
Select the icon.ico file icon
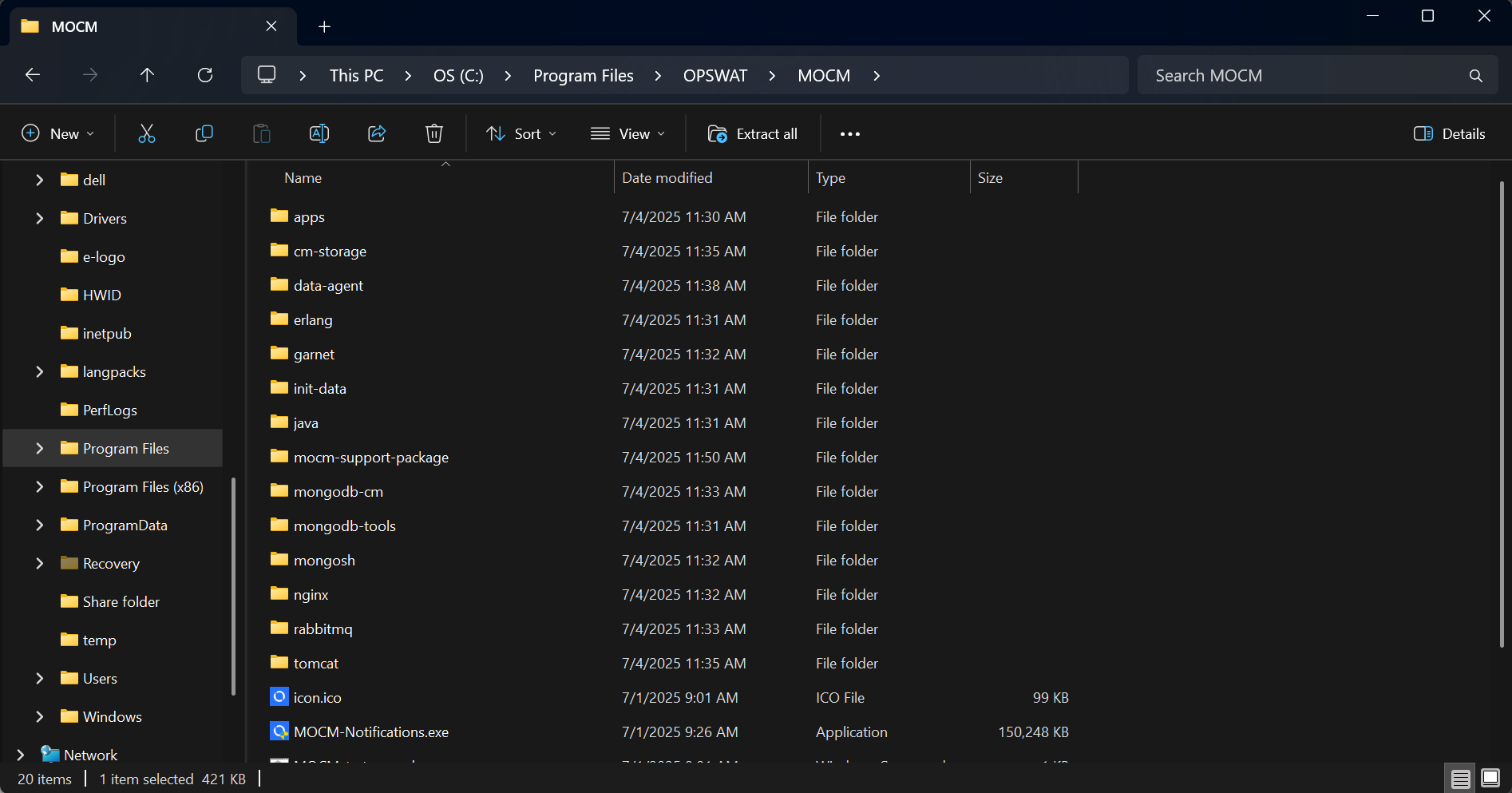click(279, 697)
